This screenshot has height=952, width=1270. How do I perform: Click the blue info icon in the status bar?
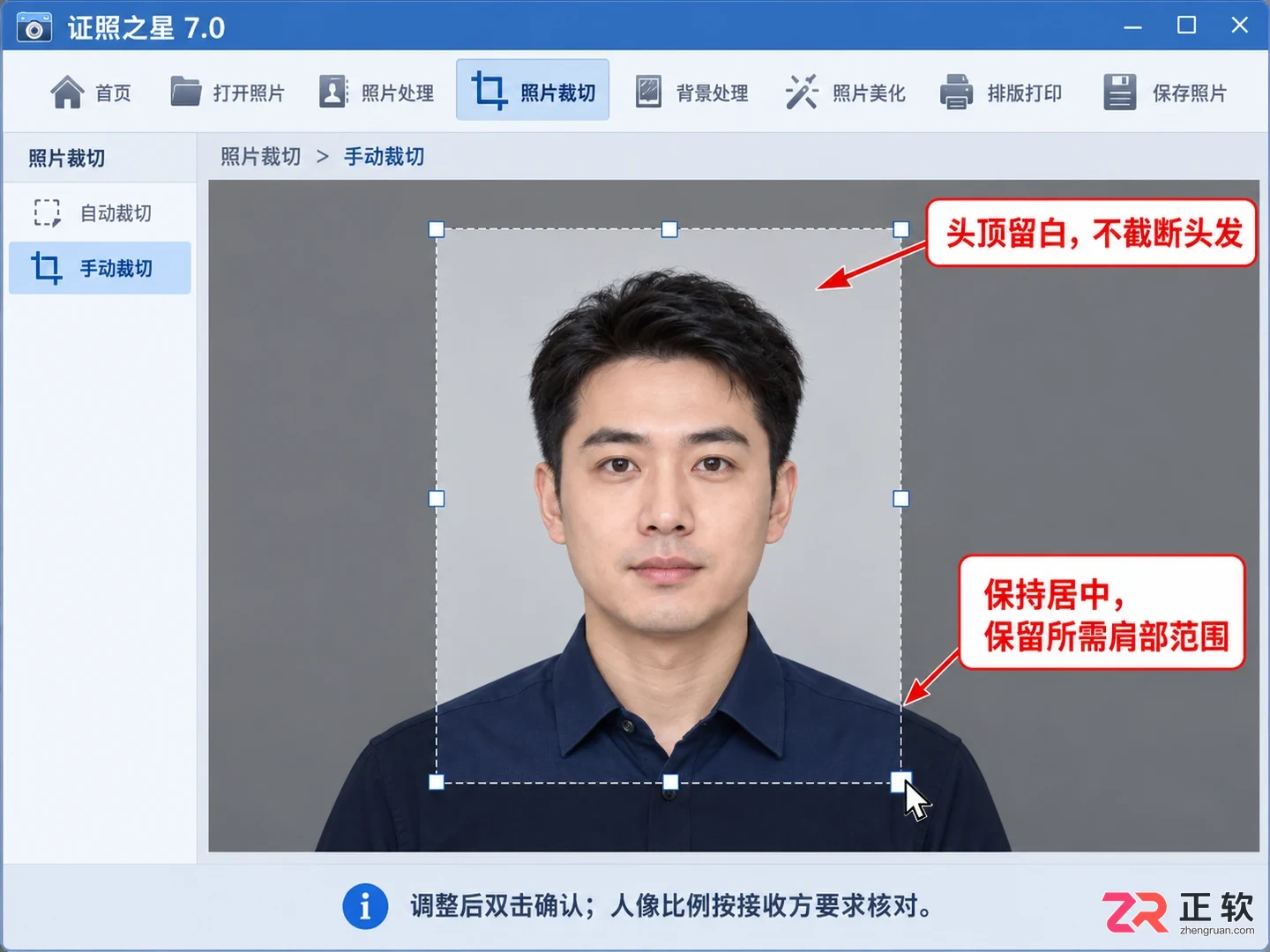(x=365, y=906)
